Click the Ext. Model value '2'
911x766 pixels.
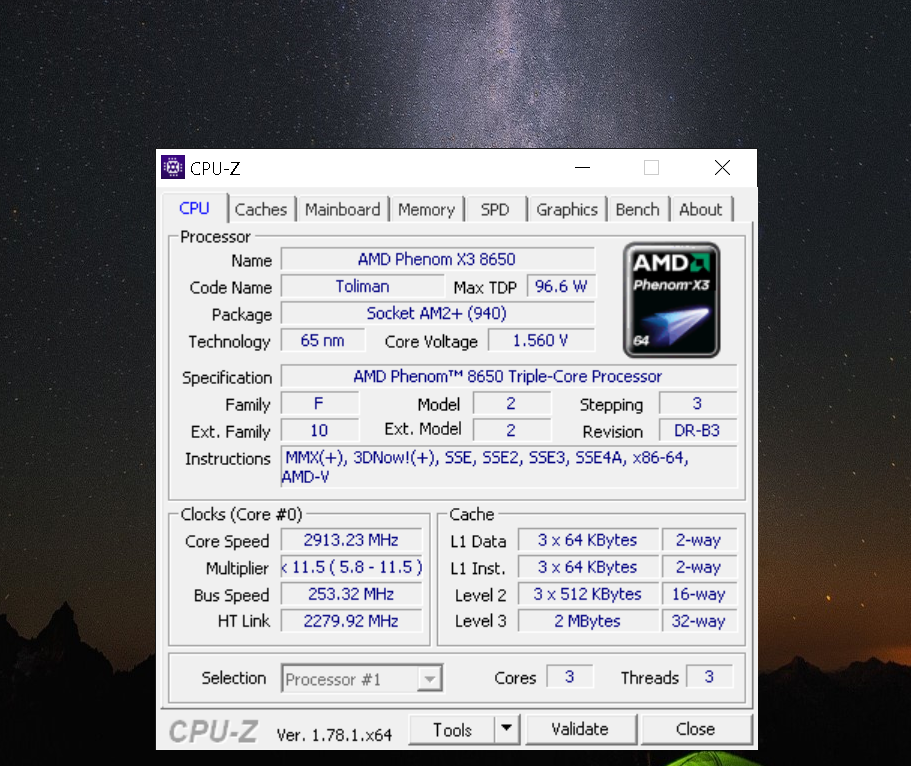coord(511,431)
